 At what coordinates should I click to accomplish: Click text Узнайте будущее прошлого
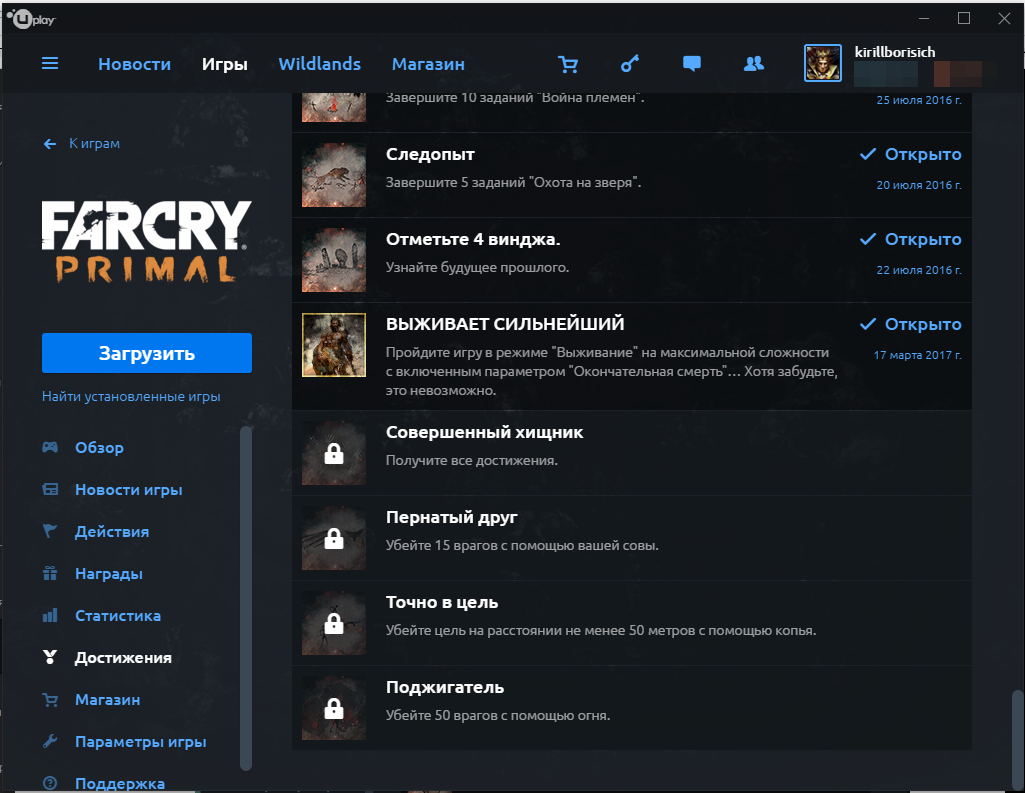[x=477, y=267]
